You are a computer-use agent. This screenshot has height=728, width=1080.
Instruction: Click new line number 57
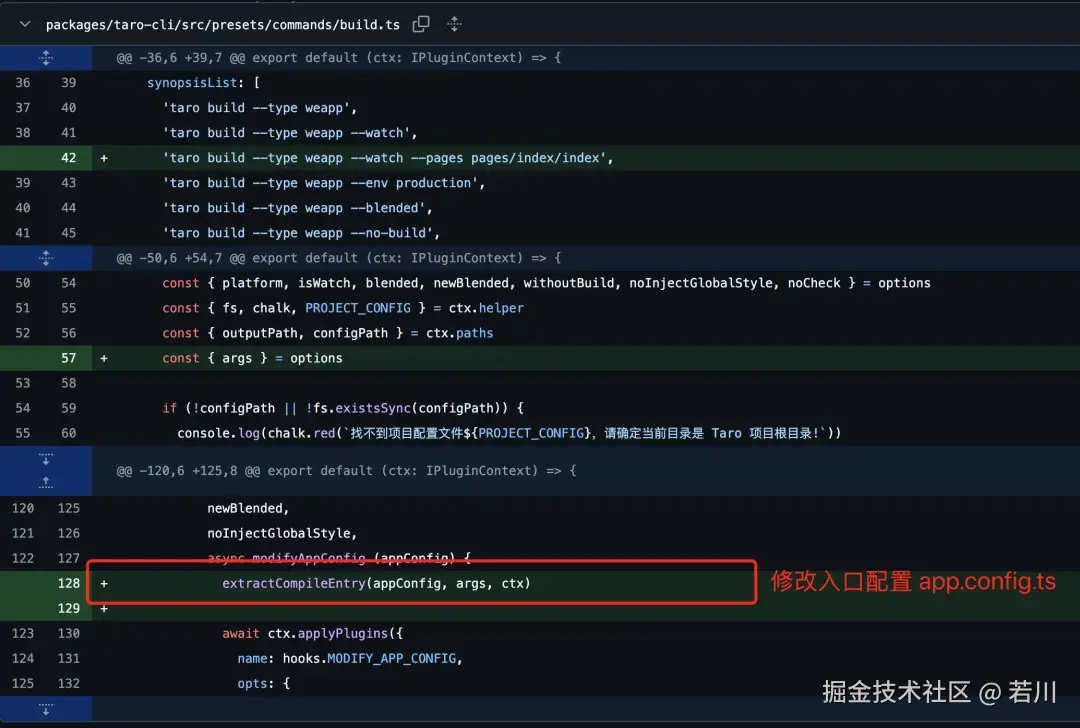[x=69, y=358]
